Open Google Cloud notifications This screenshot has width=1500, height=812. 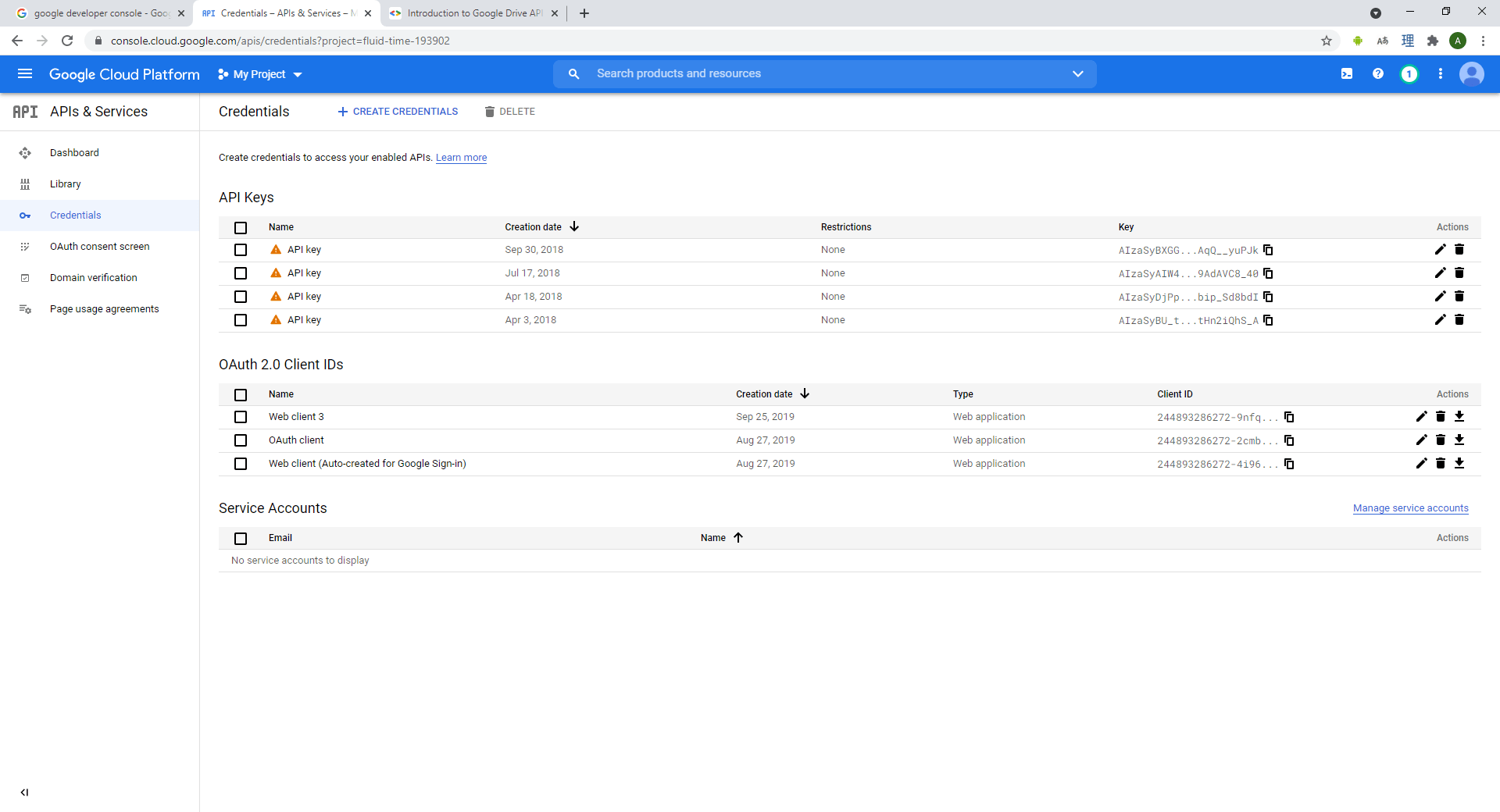[x=1409, y=73]
